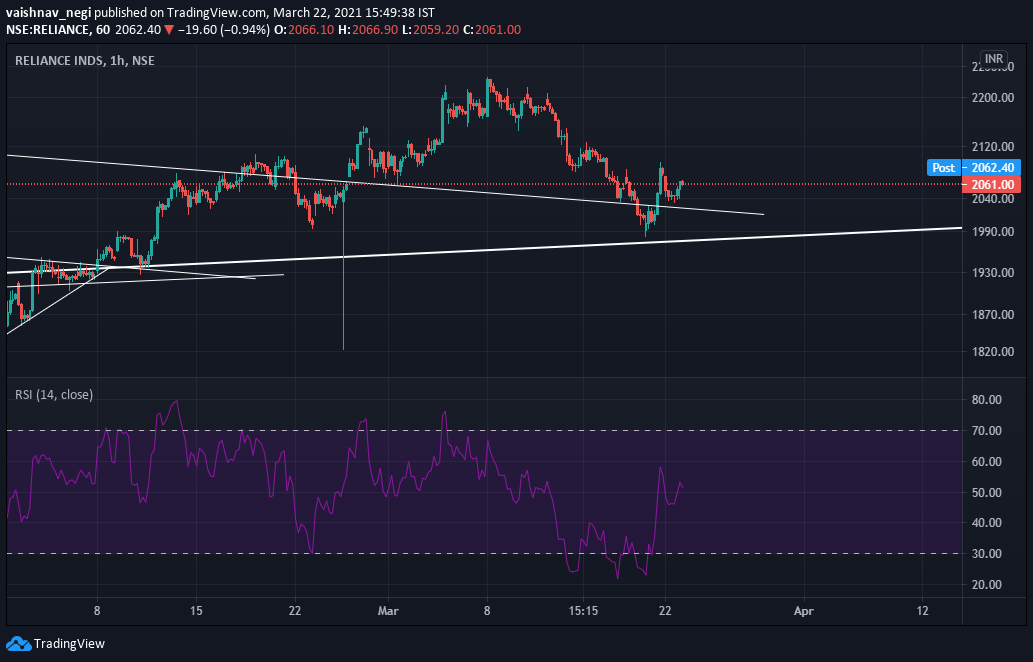Click the 1820.00 price axis label

tap(992, 351)
